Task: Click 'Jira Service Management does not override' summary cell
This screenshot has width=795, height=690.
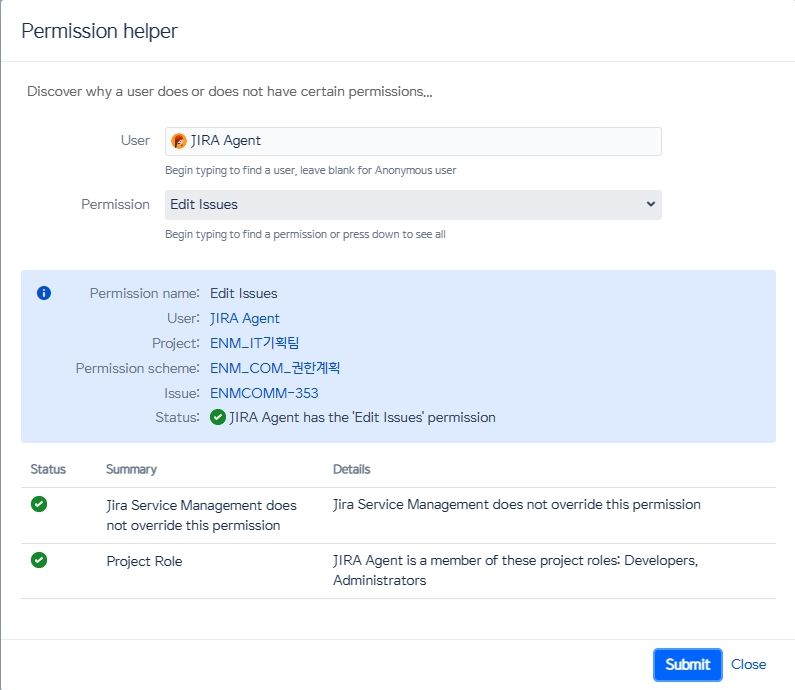Action: pos(201,515)
